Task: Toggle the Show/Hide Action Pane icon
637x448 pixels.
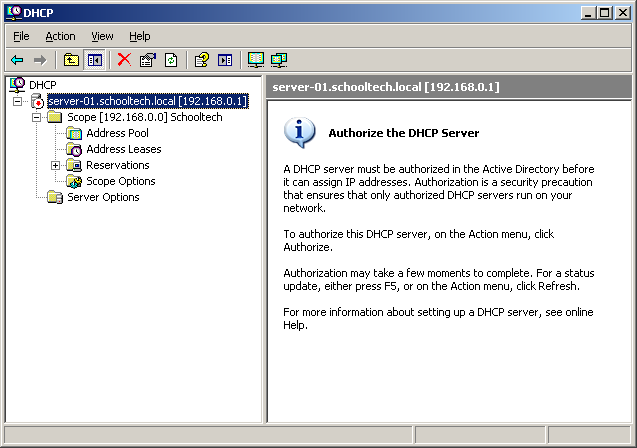Action: pos(225,61)
